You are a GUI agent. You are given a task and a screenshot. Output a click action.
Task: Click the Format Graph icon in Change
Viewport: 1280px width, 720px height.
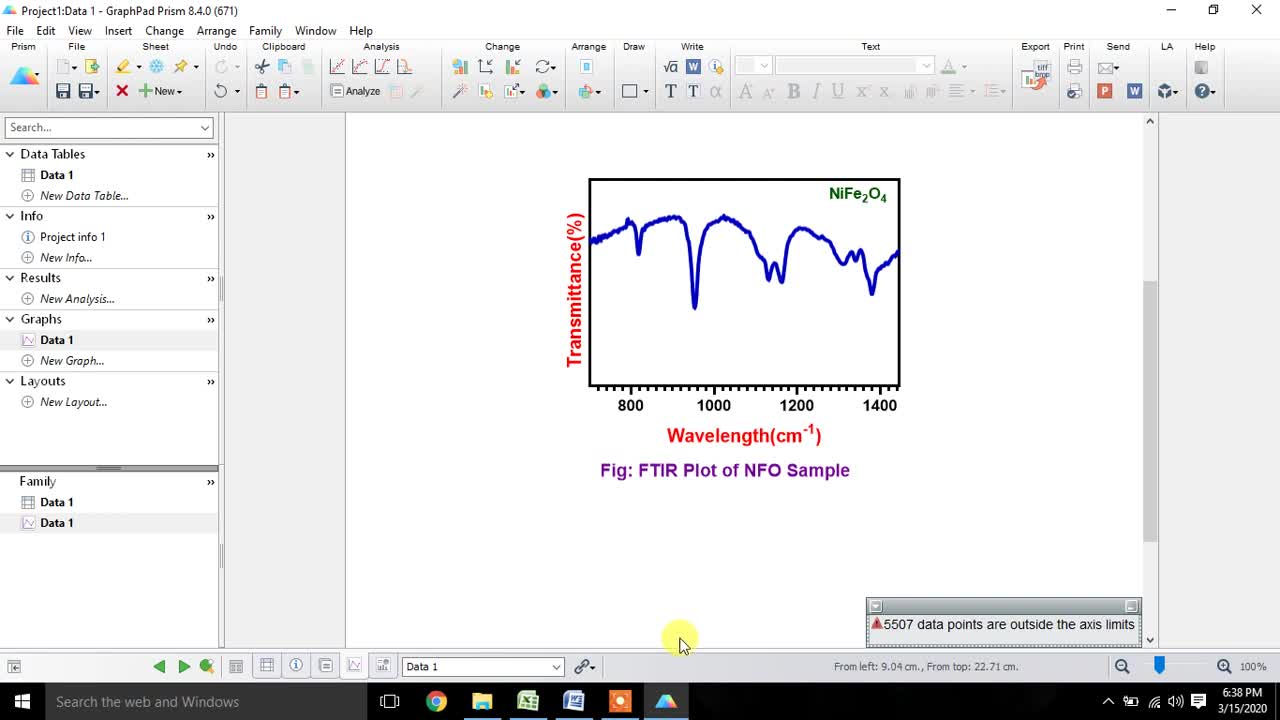tap(460, 67)
